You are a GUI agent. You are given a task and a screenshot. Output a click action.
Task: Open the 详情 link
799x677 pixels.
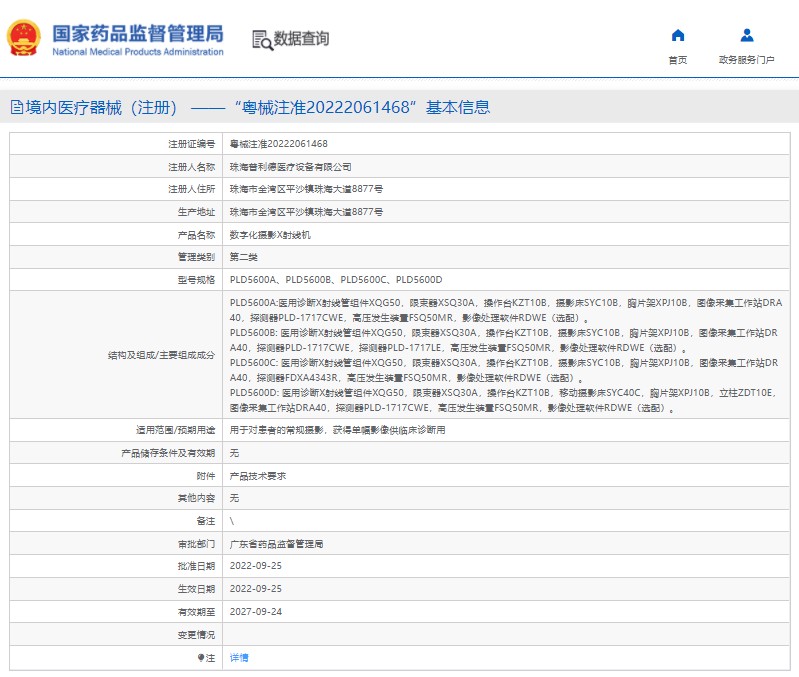click(x=239, y=658)
